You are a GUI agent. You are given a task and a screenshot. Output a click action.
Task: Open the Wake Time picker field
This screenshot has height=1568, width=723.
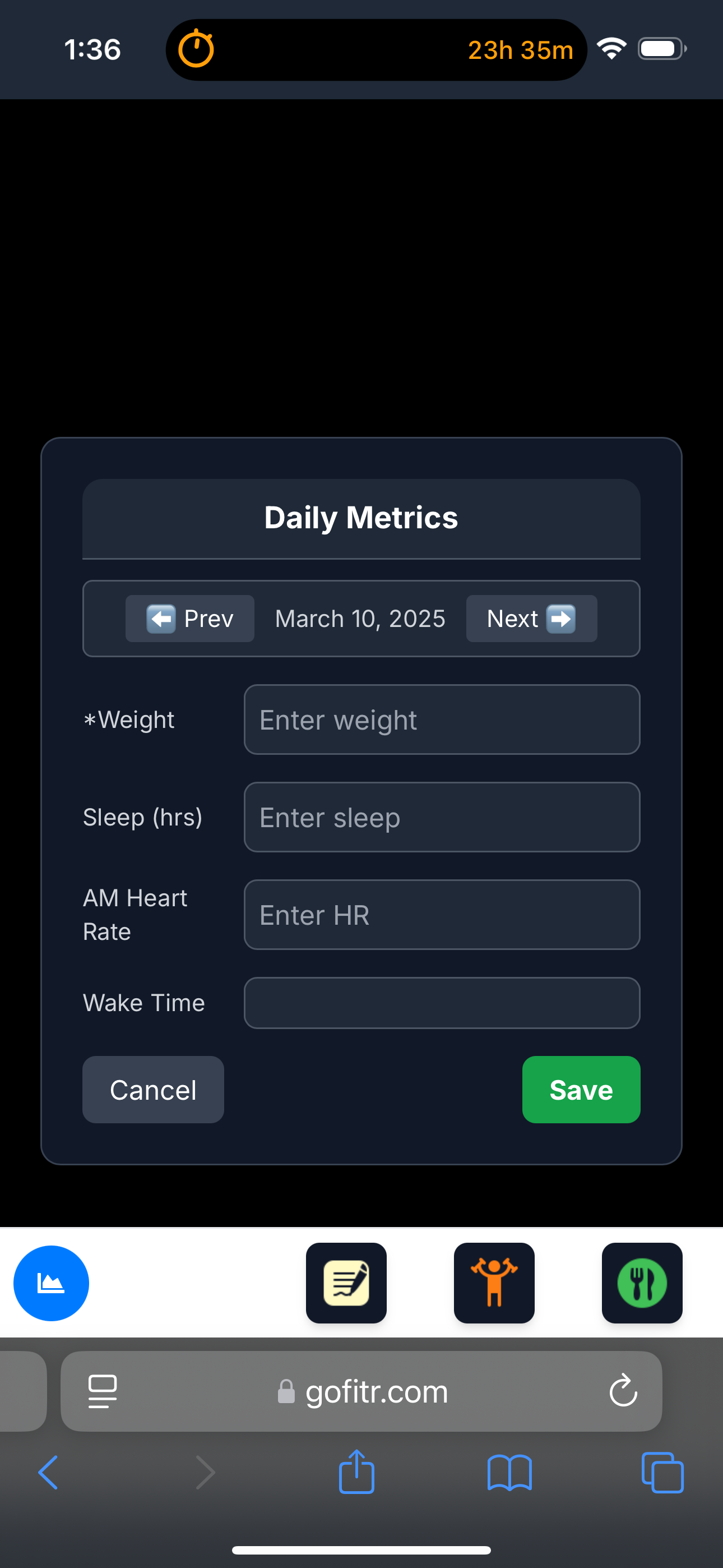[x=442, y=1003]
